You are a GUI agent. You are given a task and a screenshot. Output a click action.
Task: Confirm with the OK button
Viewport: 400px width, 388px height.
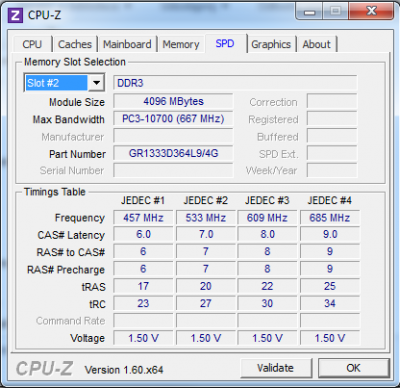point(353,368)
